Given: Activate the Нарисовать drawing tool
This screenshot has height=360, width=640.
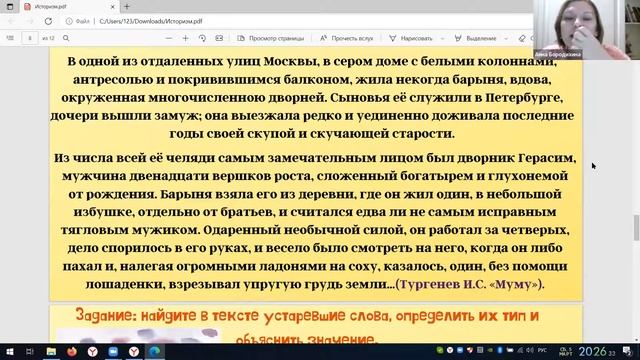Looking at the screenshot, I should 411,38.
